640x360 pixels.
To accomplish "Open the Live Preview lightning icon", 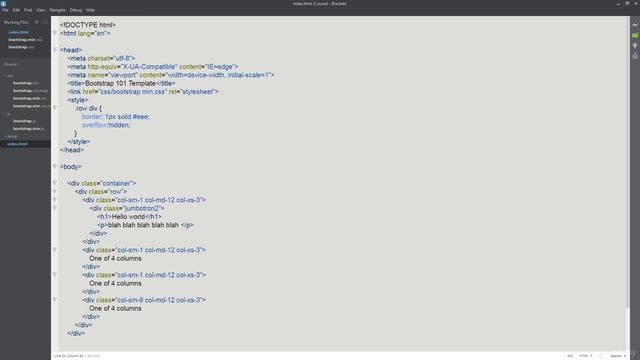I will (635, 25).
